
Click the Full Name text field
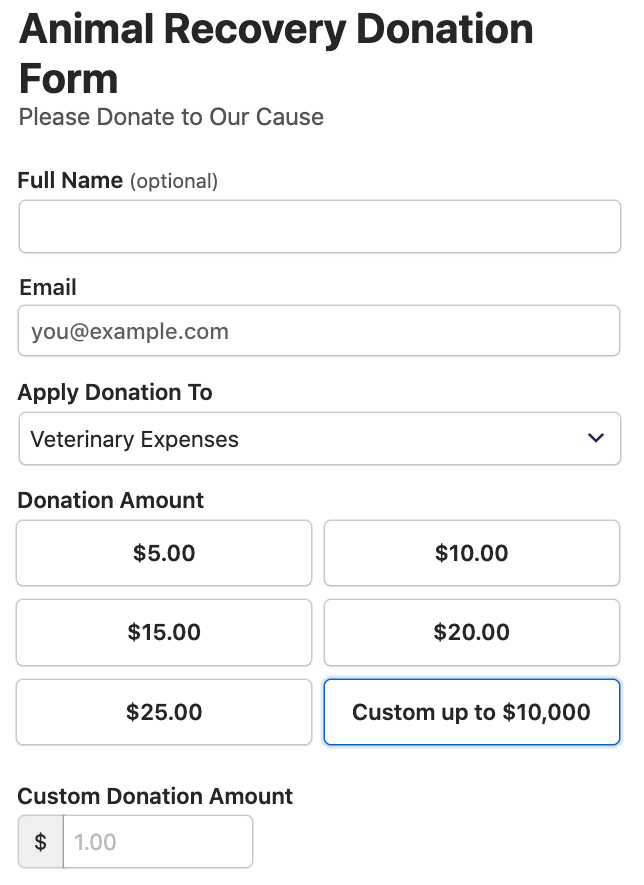319,227
